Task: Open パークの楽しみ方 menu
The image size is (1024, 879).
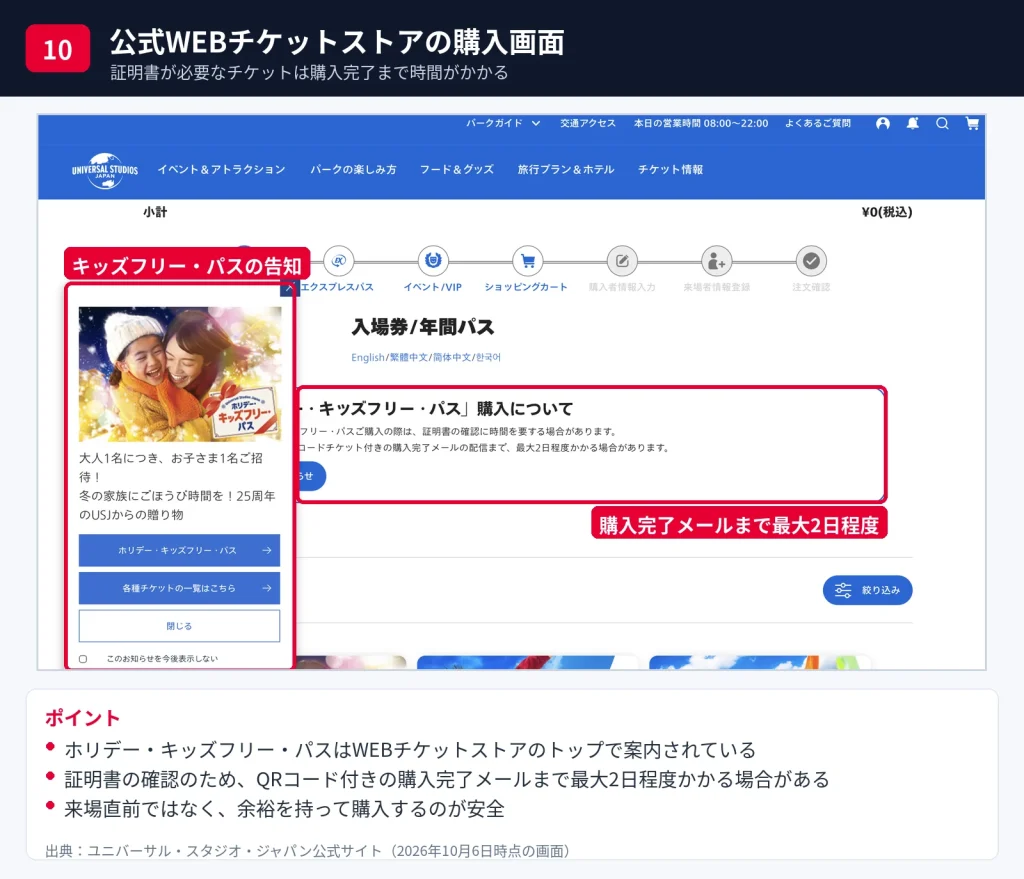Action: [x=353, y=170]
